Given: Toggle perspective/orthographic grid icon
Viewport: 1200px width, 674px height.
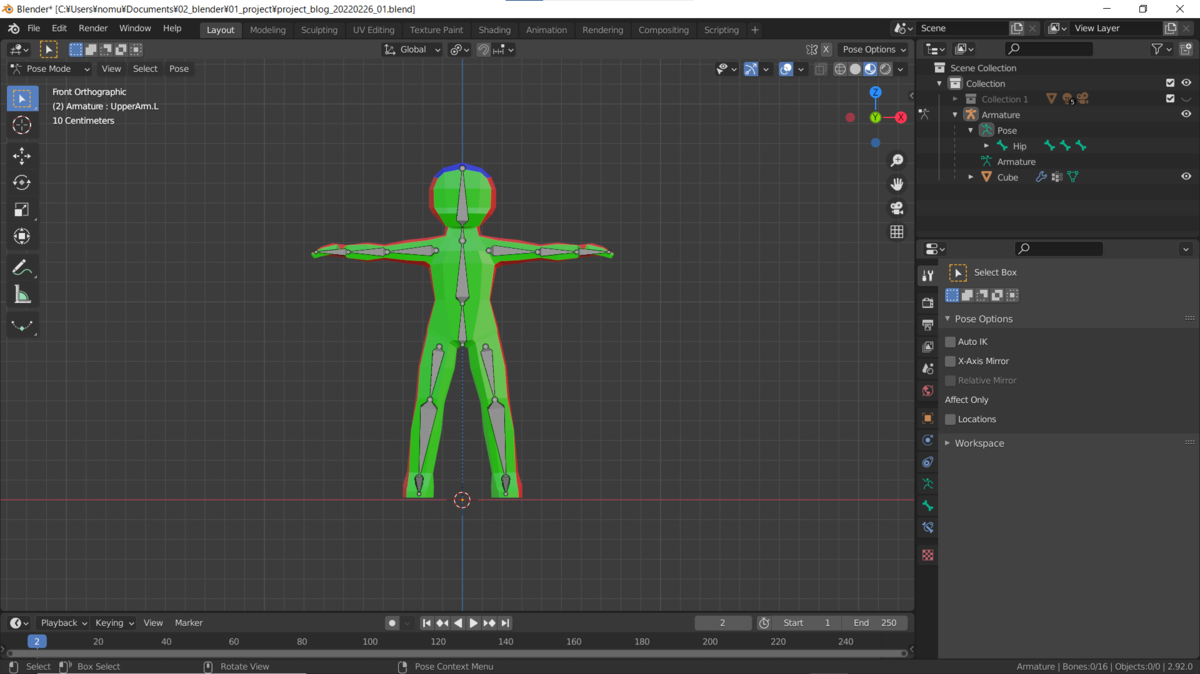Looking at the screenshot, I should pyautogui.click(x=897, y=232).
